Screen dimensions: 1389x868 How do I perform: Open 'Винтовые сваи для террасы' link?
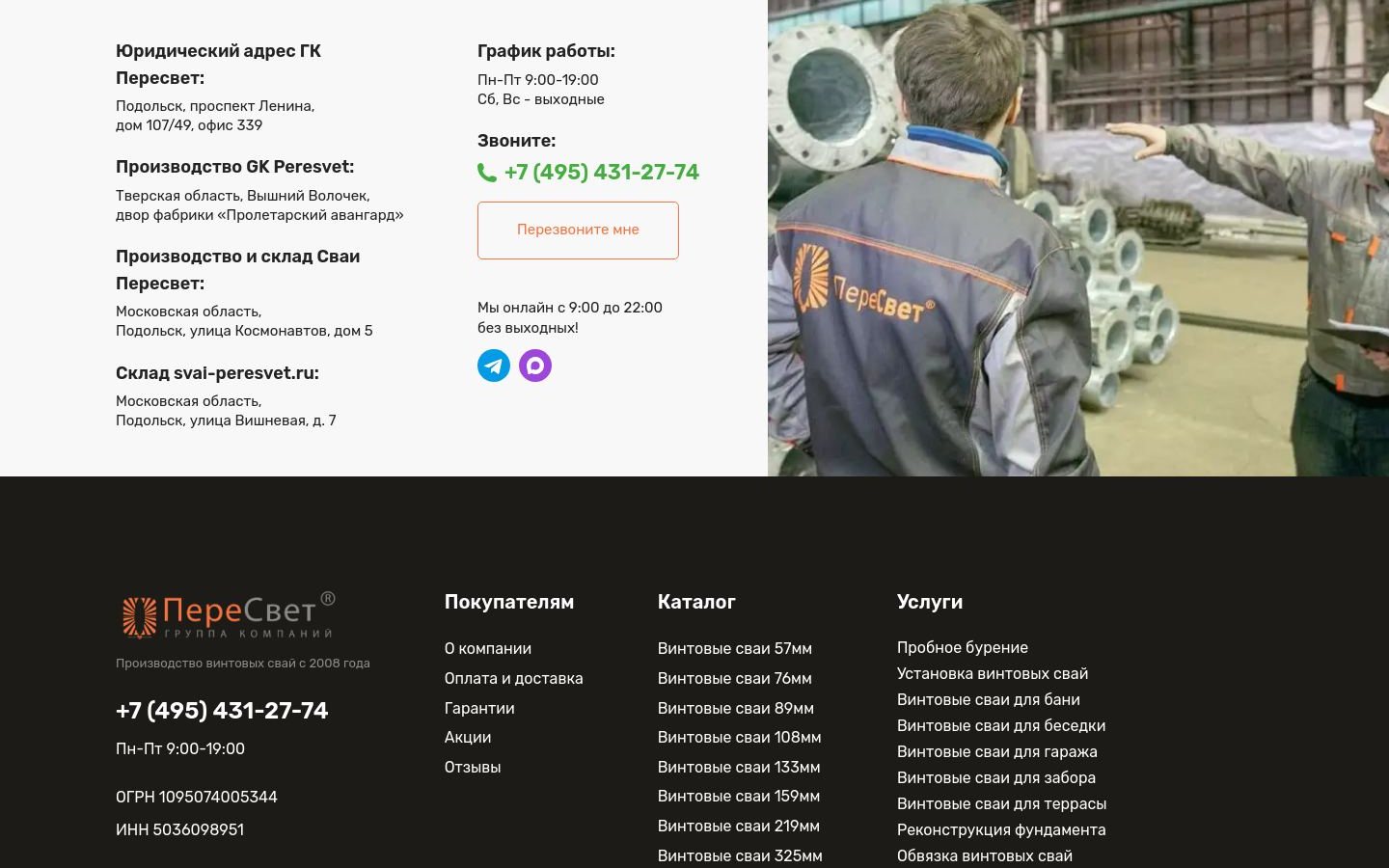(1002, 804)
